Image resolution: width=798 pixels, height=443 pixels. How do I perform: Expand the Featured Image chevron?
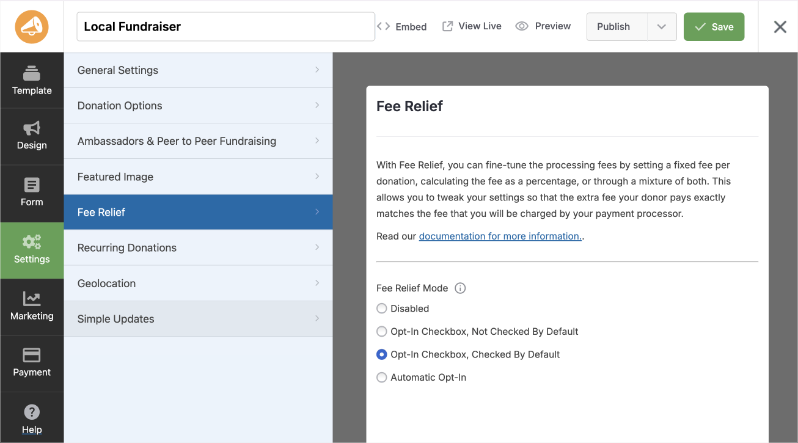click(317, 176)
